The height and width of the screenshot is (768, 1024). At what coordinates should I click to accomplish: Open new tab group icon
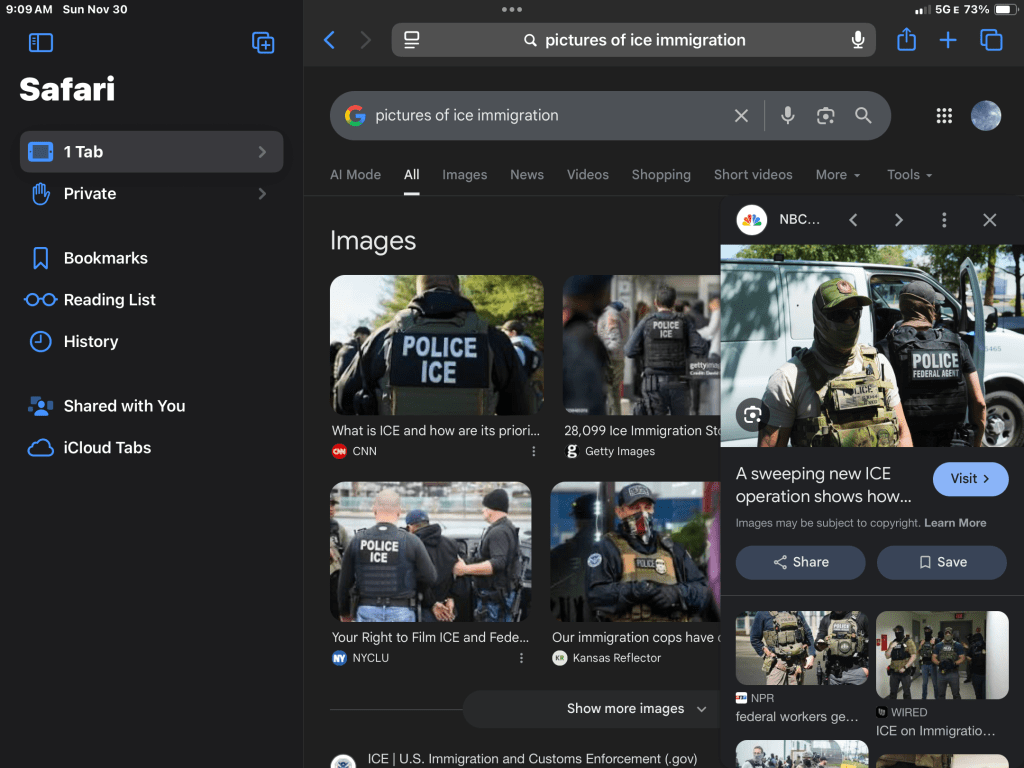pyautogui.click(x=263, y=42)
